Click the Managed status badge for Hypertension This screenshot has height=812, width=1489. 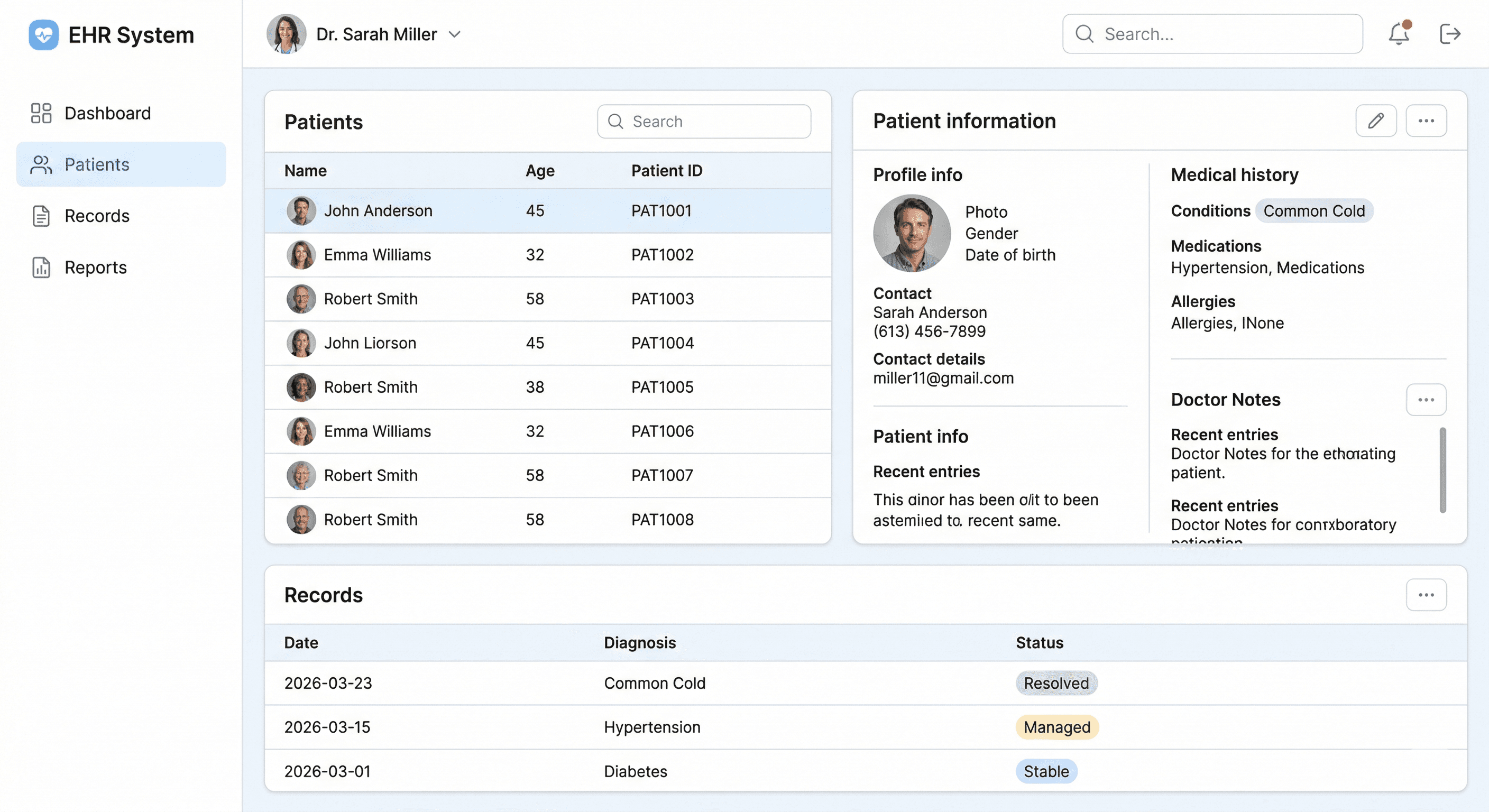coord(1056,727)
